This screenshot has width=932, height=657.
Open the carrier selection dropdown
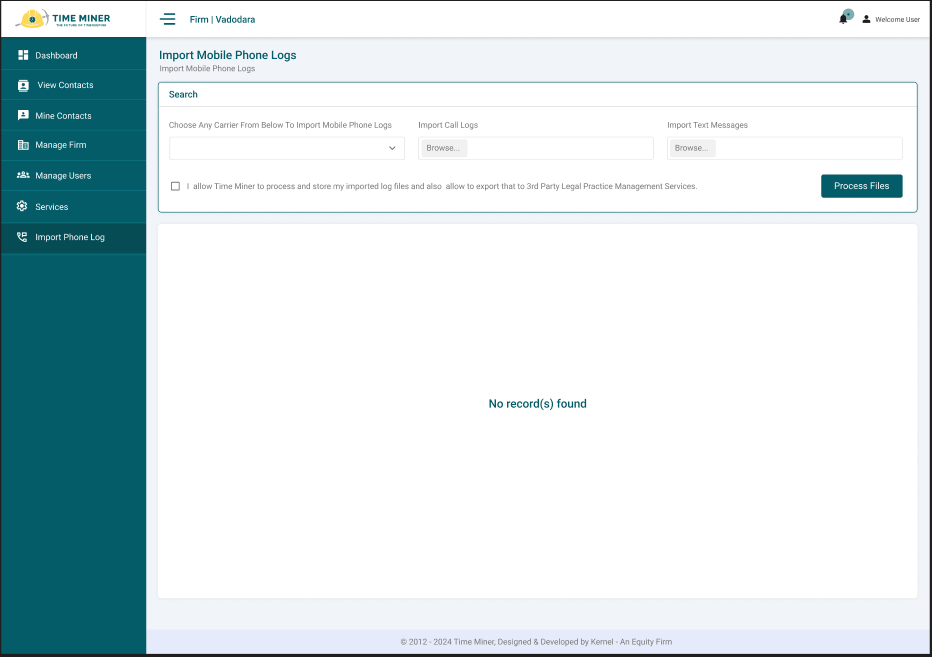tap(286, 148)
